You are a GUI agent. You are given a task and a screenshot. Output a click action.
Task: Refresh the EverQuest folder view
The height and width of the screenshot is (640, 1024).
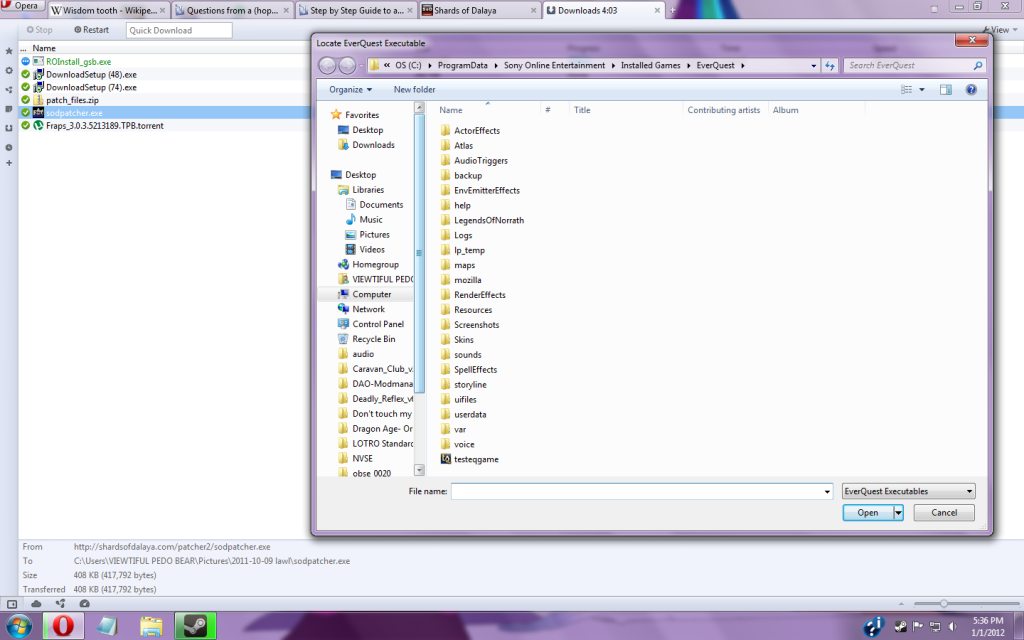(x=829, y=65)
